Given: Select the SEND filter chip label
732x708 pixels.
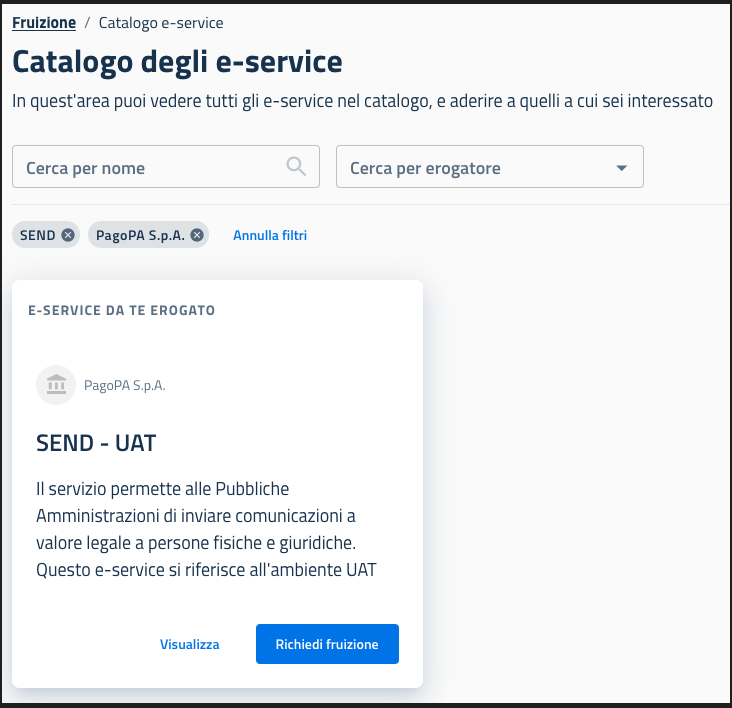Looking at the screenshot, I should point(38,235).
